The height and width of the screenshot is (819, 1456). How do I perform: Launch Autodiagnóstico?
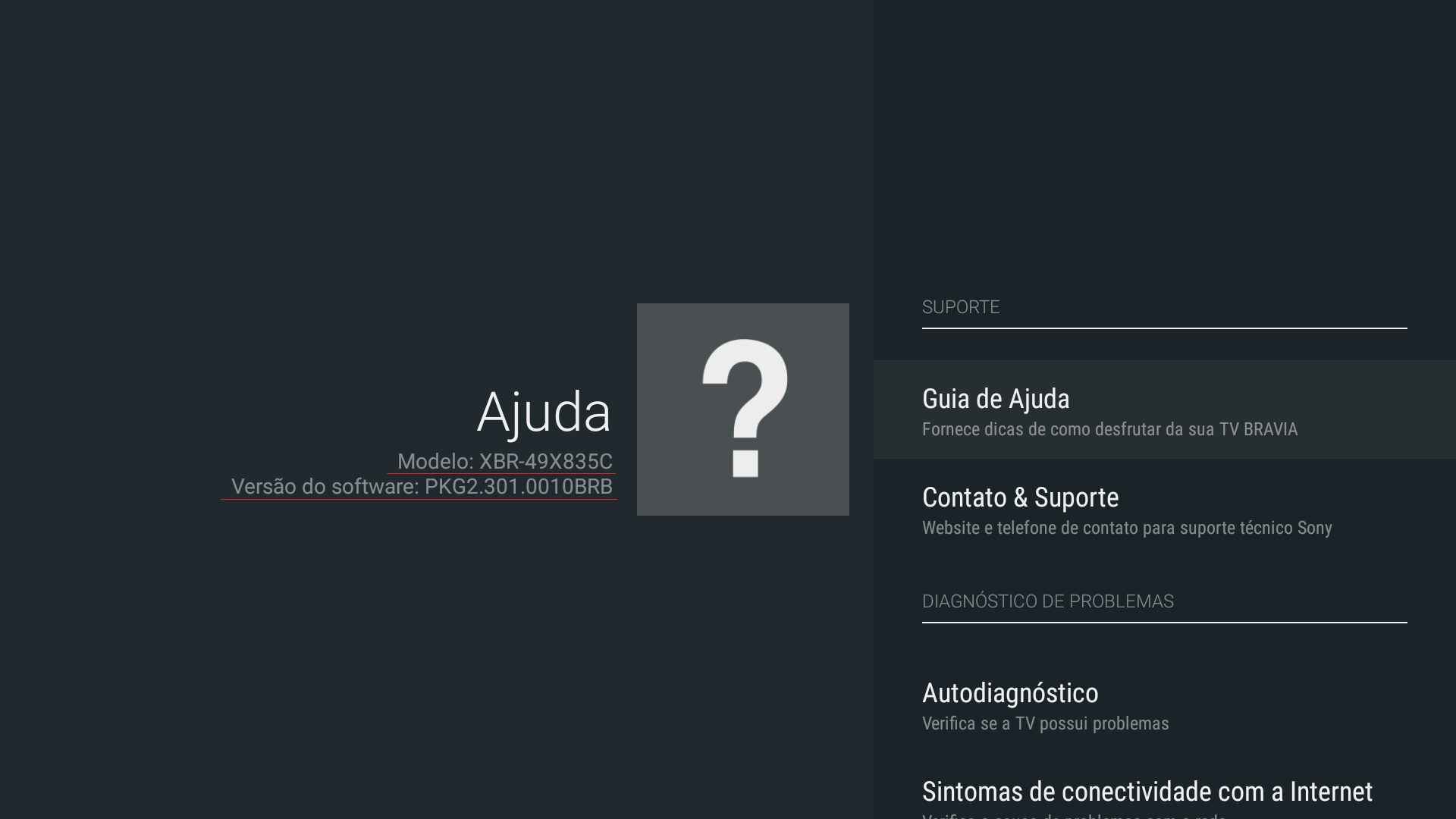pyautogui.click(x=1009, y=693)
